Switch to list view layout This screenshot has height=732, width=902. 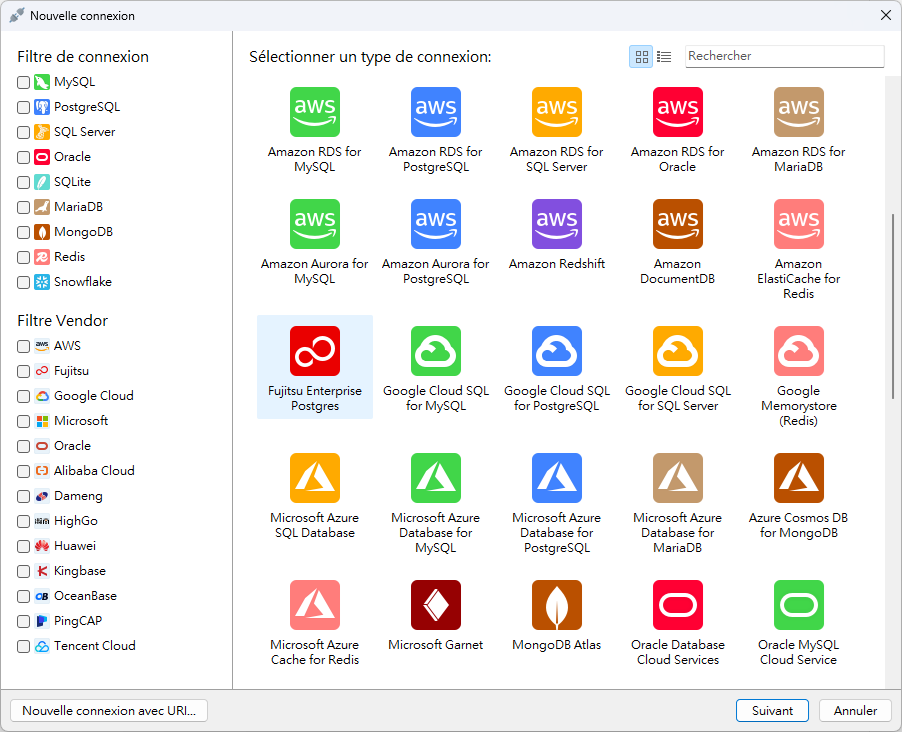coord(664,57)
